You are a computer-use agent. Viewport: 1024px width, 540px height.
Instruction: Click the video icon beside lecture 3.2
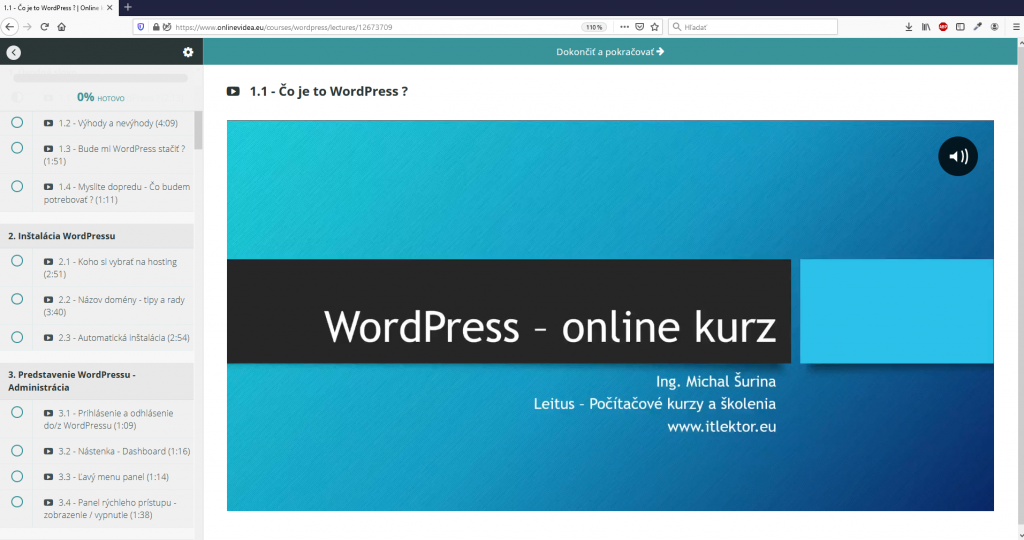(x=48, y=451)
